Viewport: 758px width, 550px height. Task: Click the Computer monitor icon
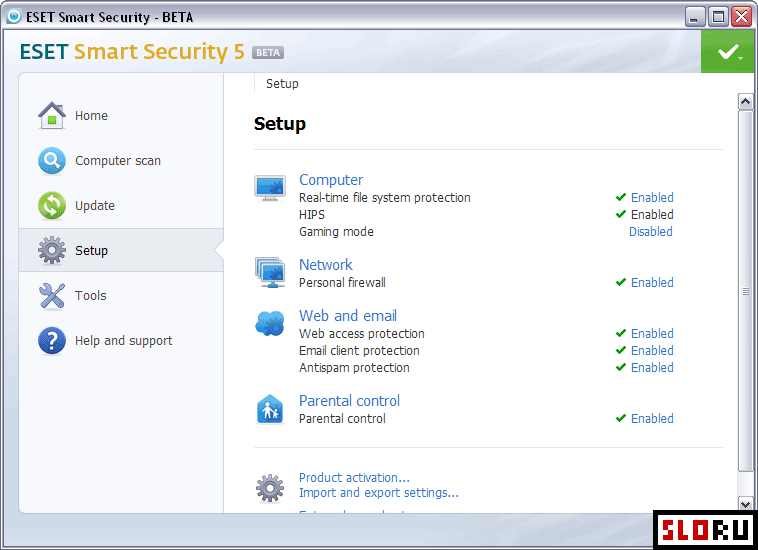coord(270,188)
